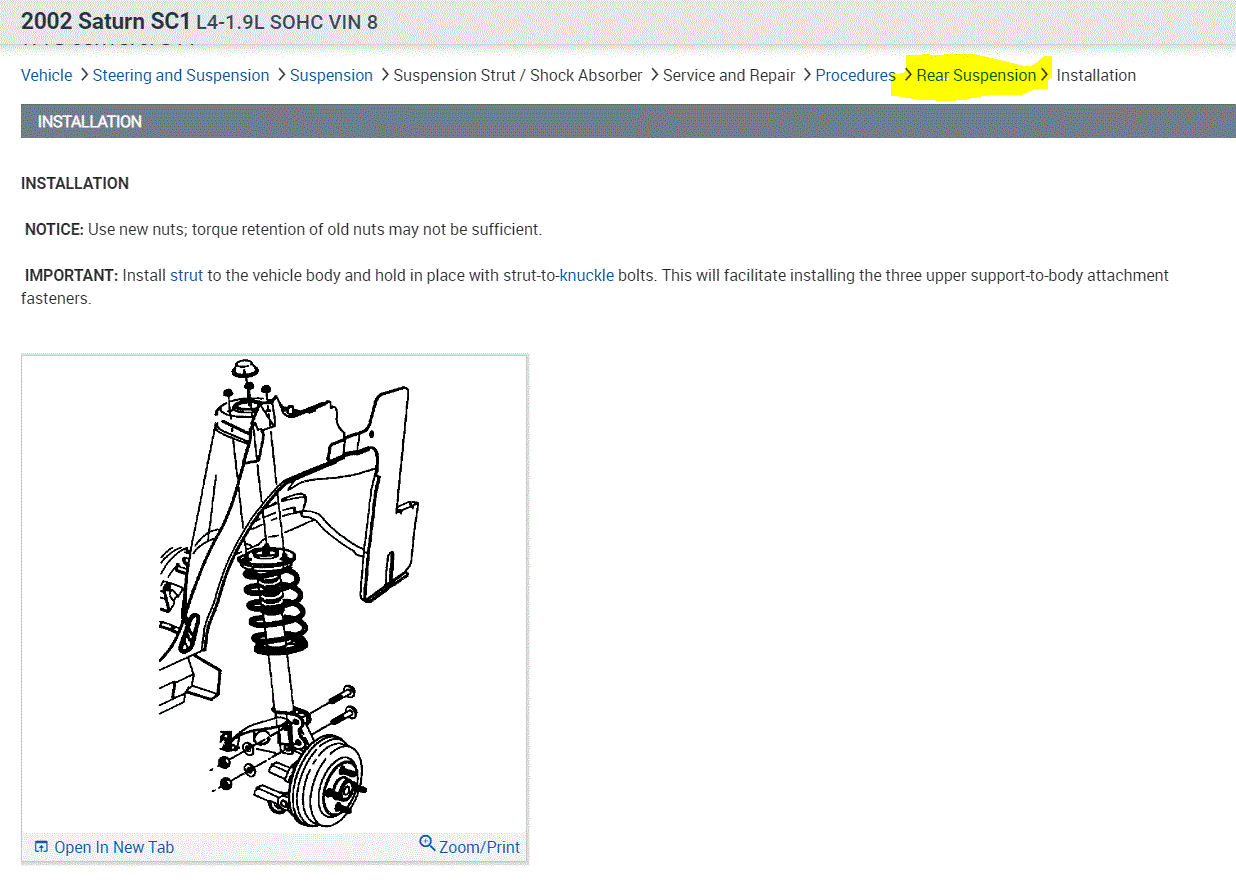Image resolution: width=1236 pixels, height=896 pixels.
Task: Select Service and Repair breadcrumb
Action: pyautogui.click(x=729, y=75)
